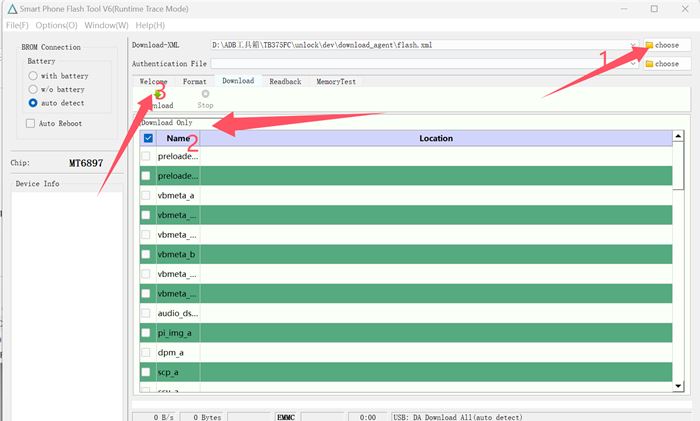Click the vbmeta_a partition name

(x=176, y=196)
